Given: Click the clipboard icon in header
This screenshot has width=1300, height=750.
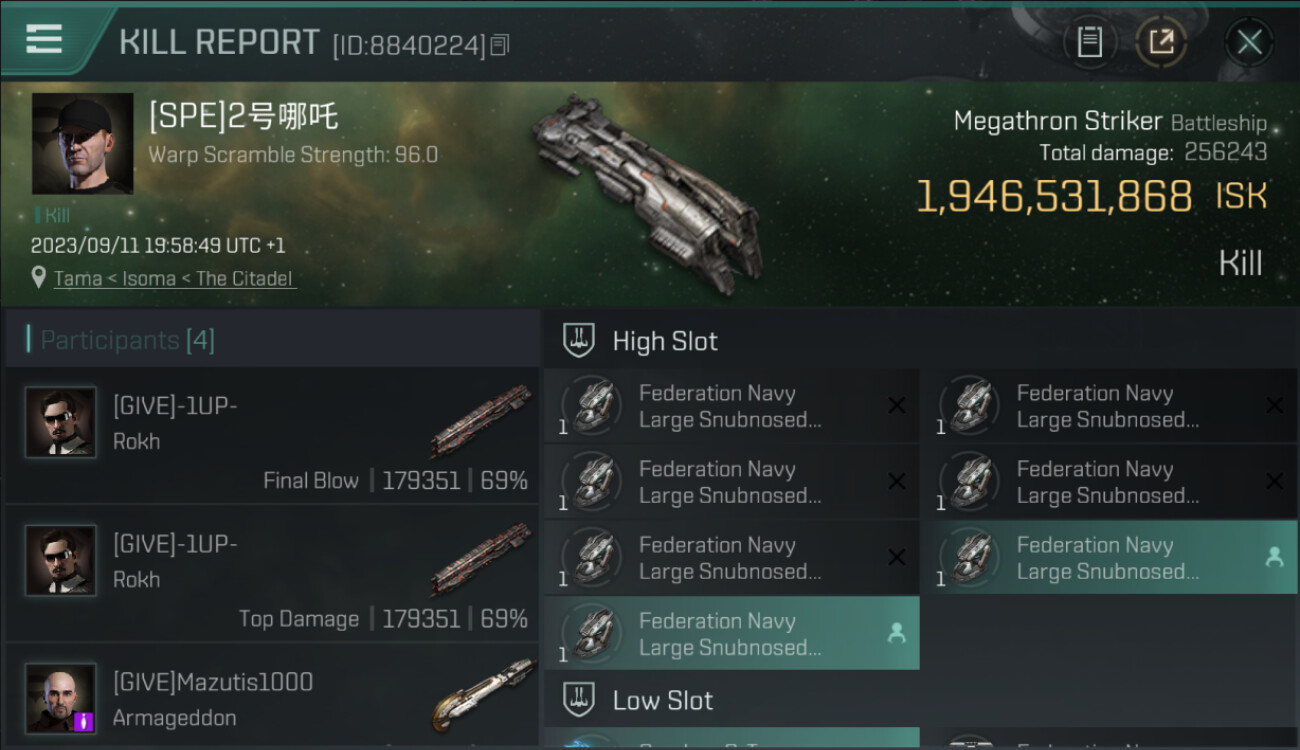Looking at the screenshot, I should (1089, 42).
